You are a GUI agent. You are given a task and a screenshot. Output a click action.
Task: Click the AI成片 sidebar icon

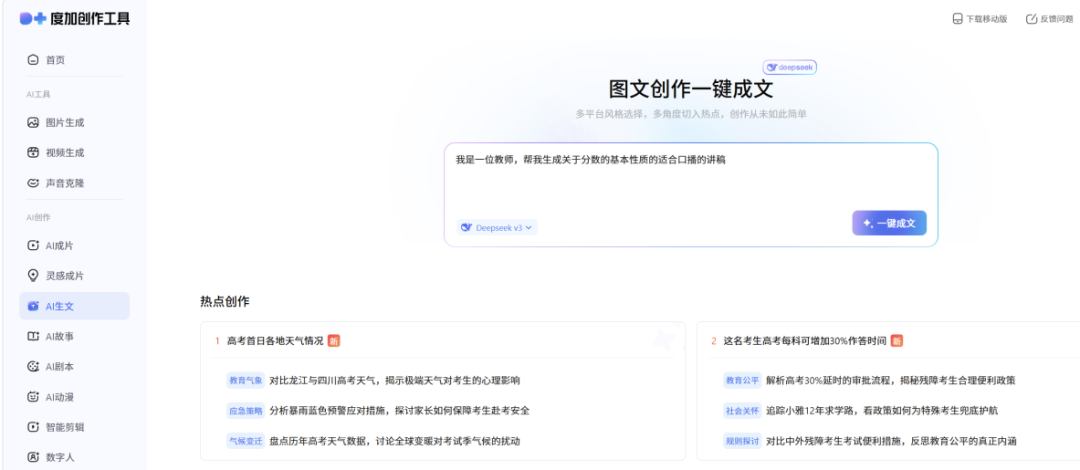point(32,245)
